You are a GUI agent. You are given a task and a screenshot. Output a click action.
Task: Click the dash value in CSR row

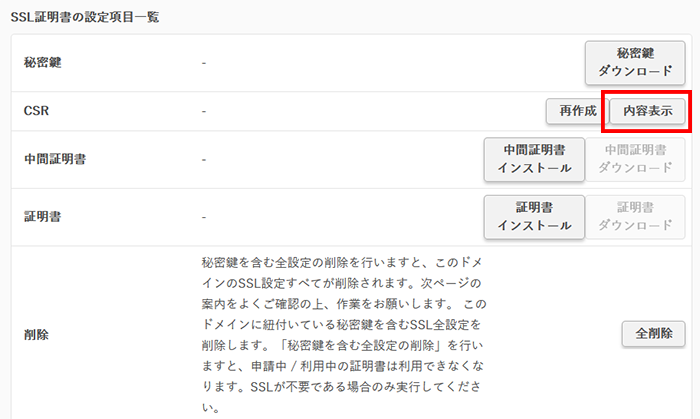[x=203, y=110]
